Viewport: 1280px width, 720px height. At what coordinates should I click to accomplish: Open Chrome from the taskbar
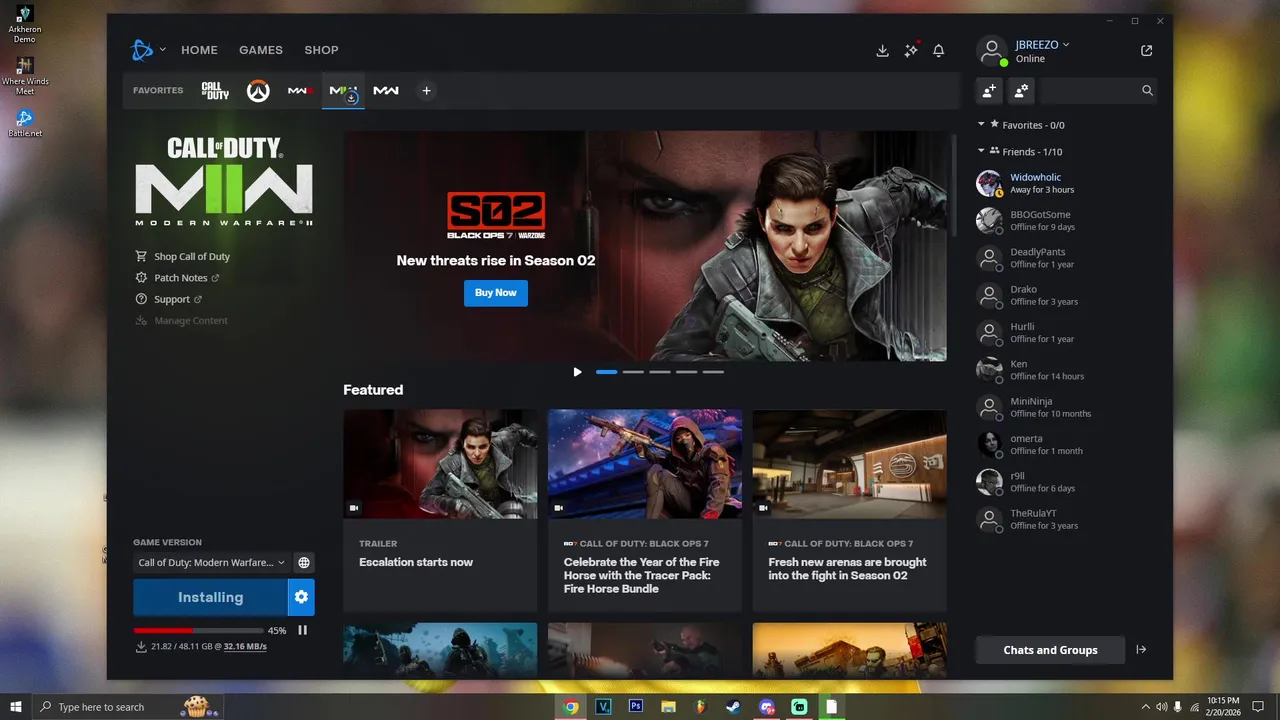[570, 706]
